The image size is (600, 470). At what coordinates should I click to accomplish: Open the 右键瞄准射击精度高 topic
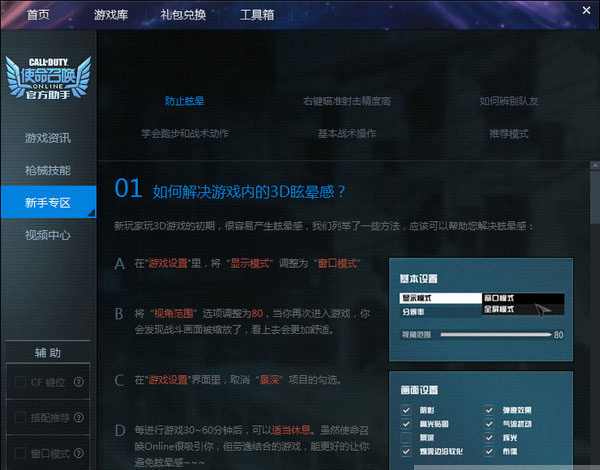click(347, 101)
